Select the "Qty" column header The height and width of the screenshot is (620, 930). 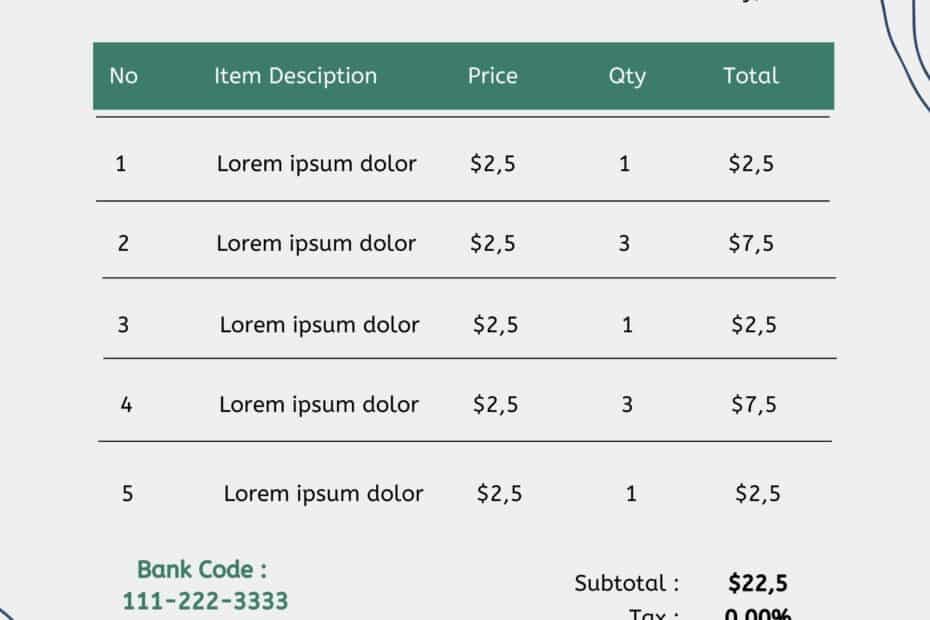pos(627,76)
